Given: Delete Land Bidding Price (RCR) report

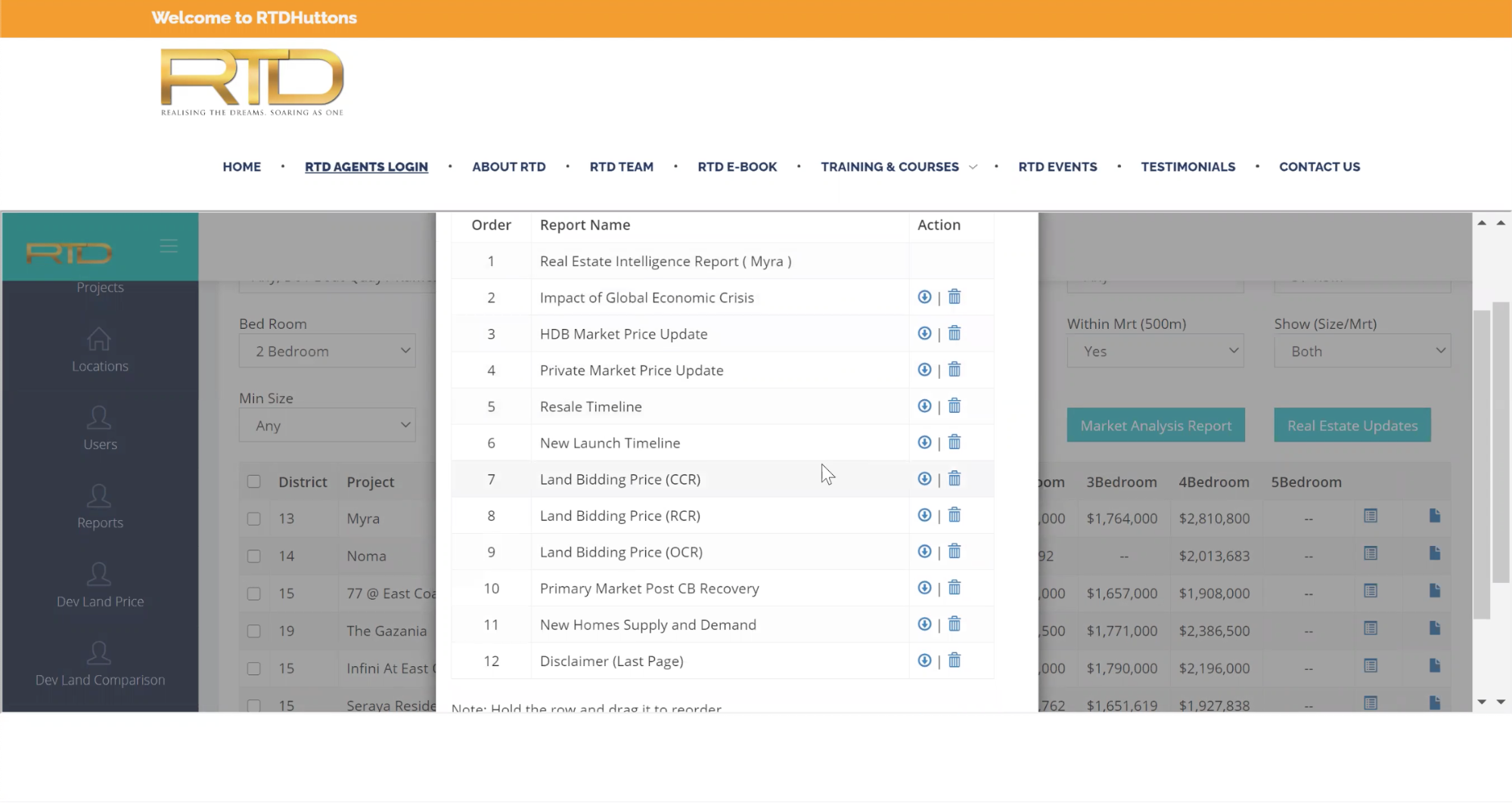Looking at the screenshot, I should click(x=955, y=515).
